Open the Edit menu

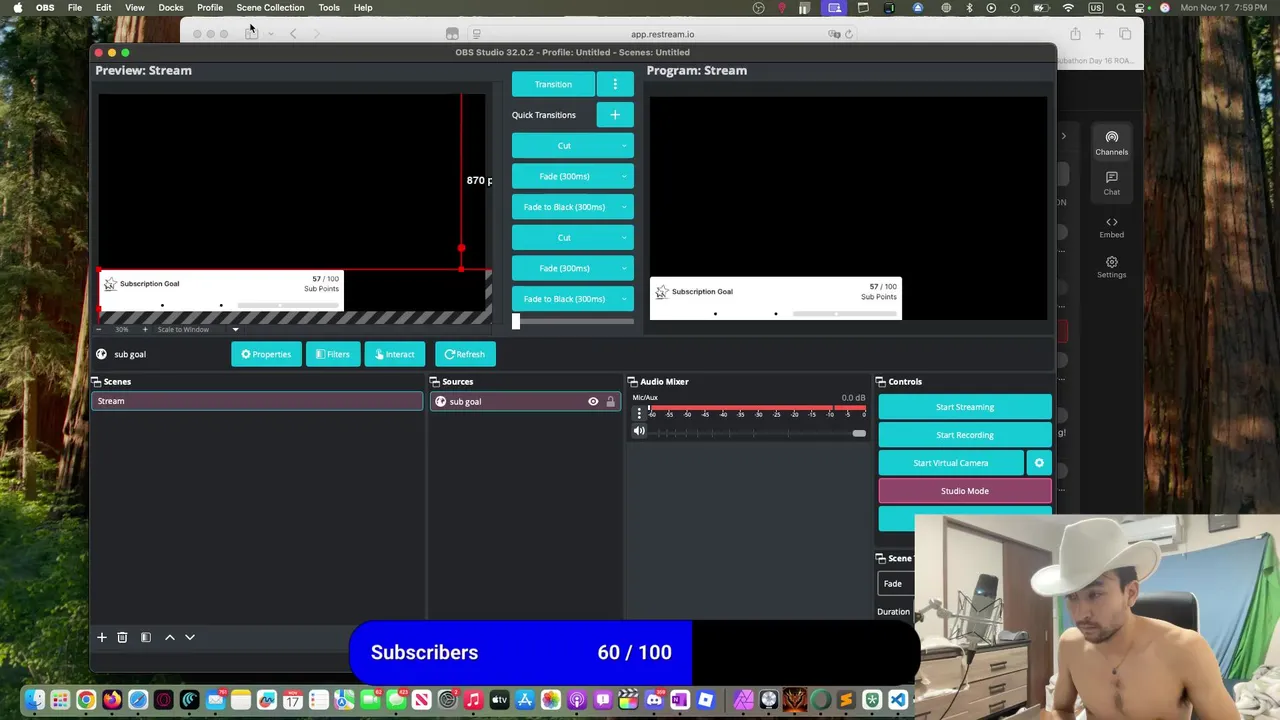click(x=103, y=8)
